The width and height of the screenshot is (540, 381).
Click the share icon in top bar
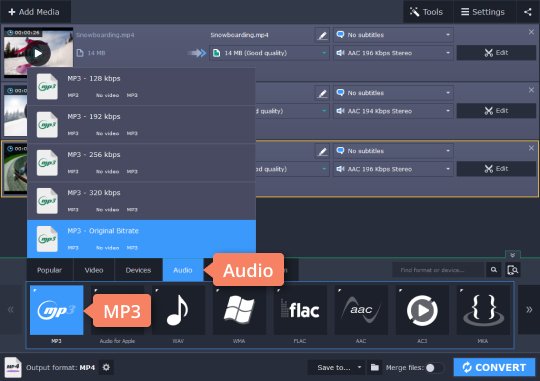[x=528, y=12]
